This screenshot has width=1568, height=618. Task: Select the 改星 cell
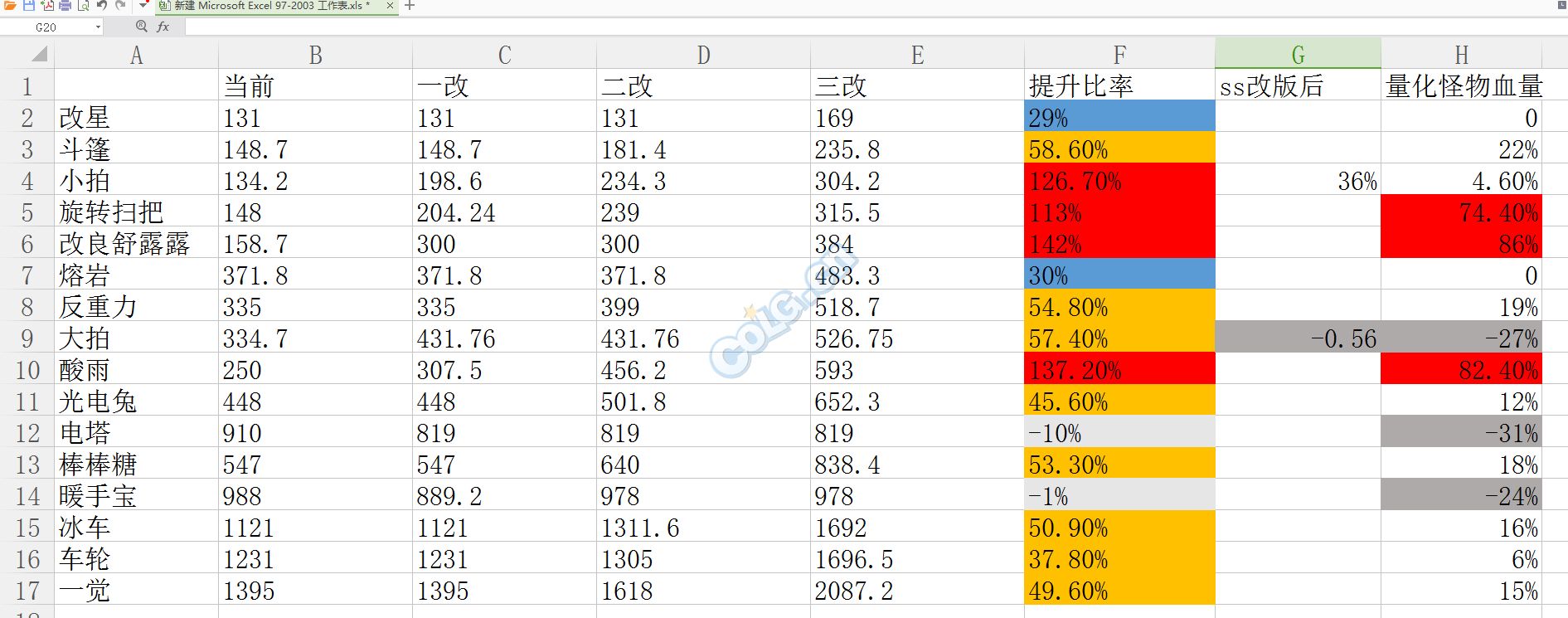136,117
